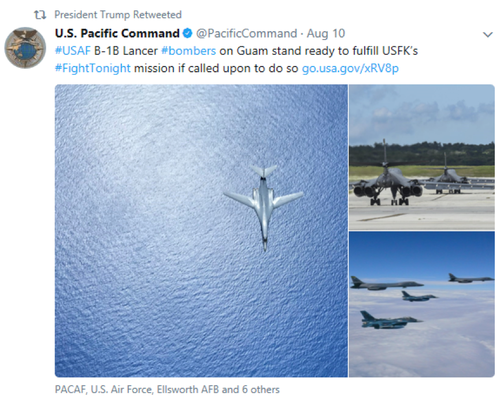This screenshot has width=500, height=401.
Task: Open the Aug 10 timestamp link
Action: click(x=326, y=33)
